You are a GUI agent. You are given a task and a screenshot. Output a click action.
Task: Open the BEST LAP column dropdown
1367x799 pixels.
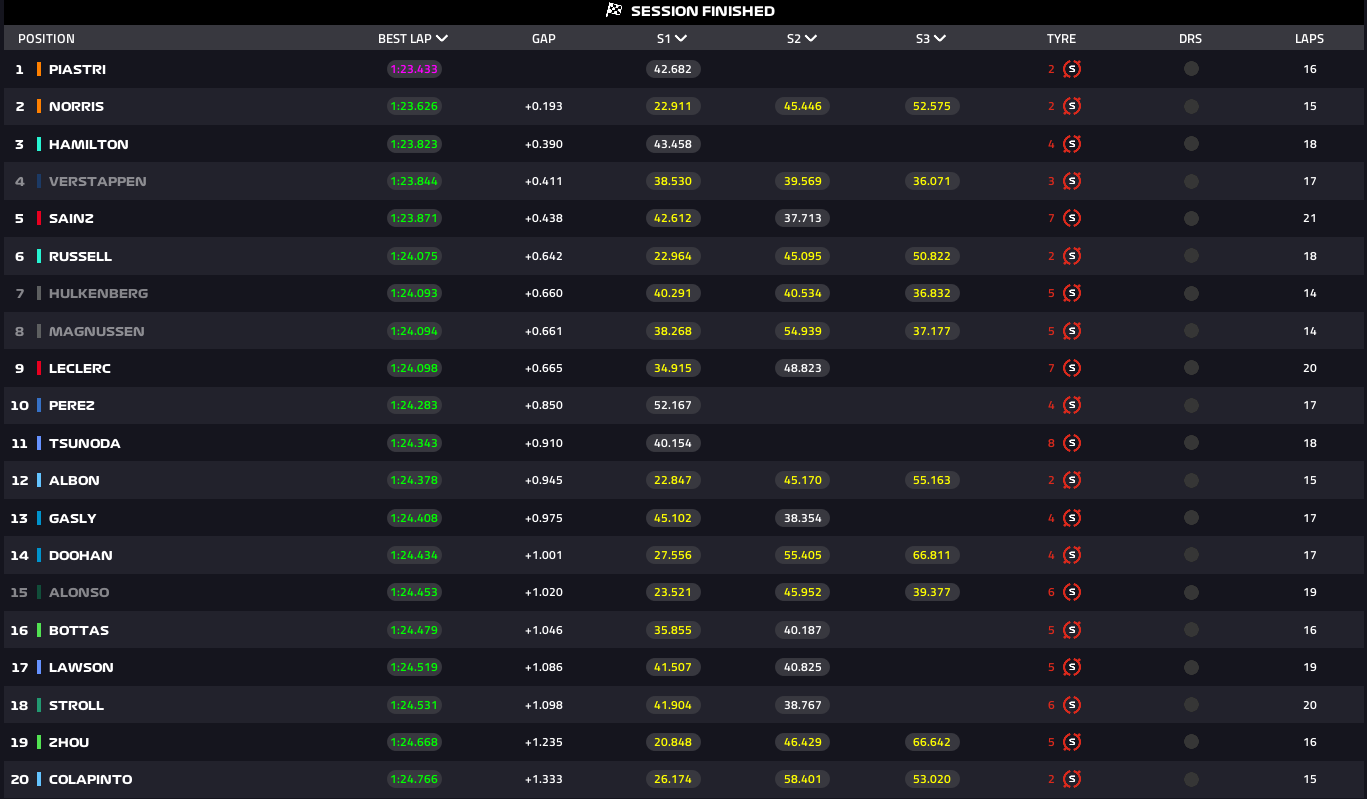[x=442, y=39]
